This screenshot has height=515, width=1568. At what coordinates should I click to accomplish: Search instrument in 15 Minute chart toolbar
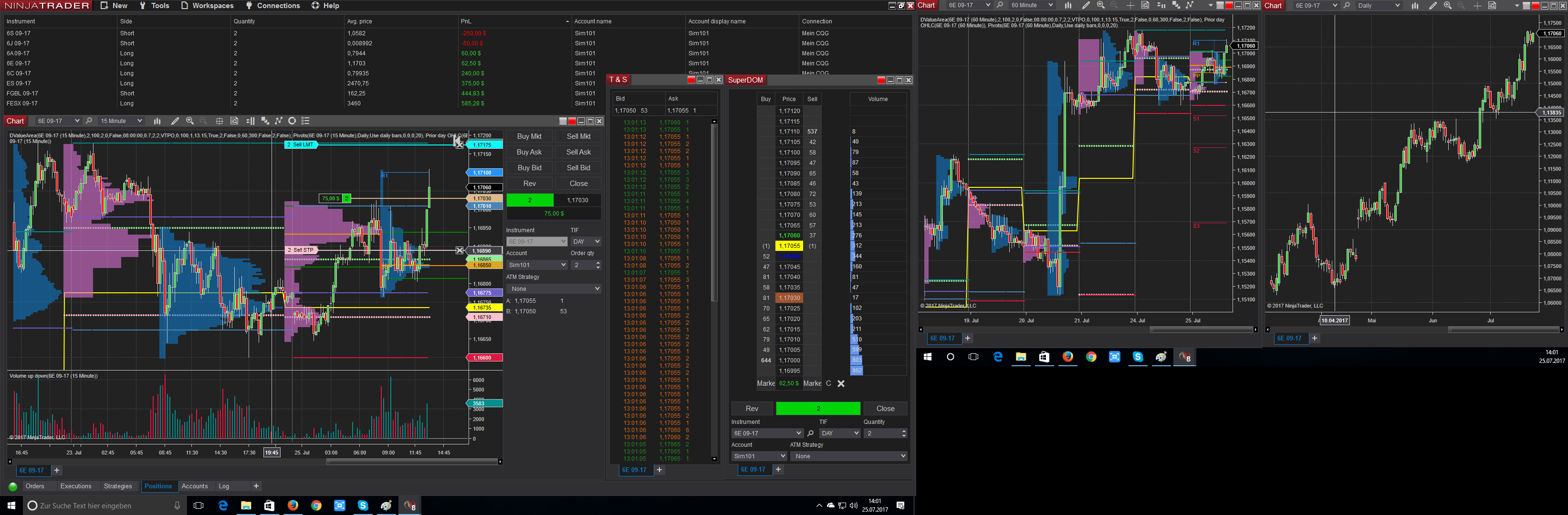pos(89,121)
